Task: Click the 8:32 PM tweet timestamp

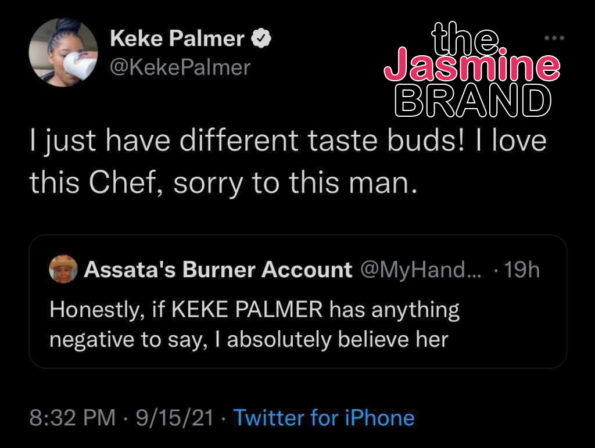Action: click(72, 418)
